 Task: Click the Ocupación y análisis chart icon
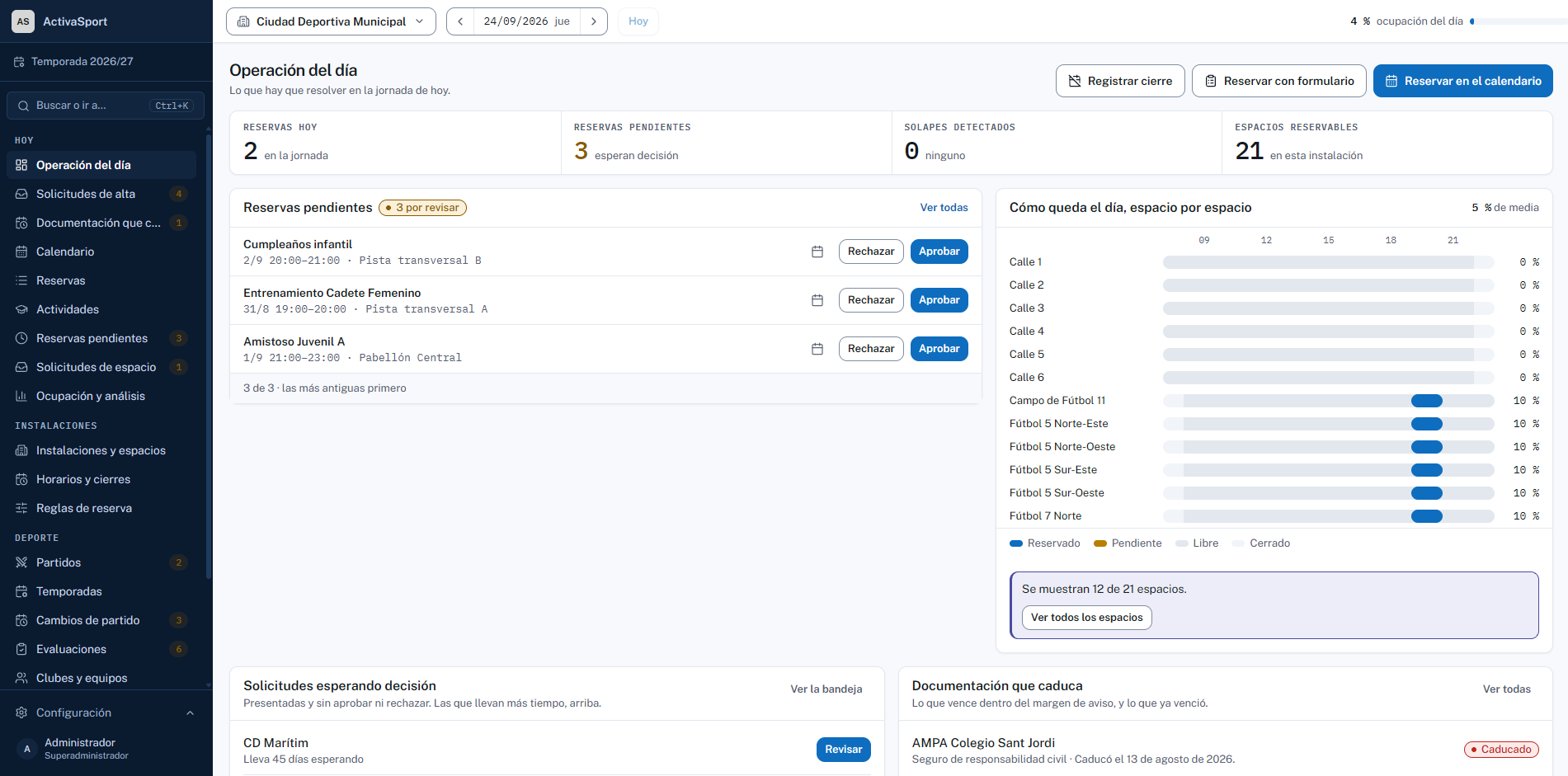pyautogui.click(x=21, y=396)
